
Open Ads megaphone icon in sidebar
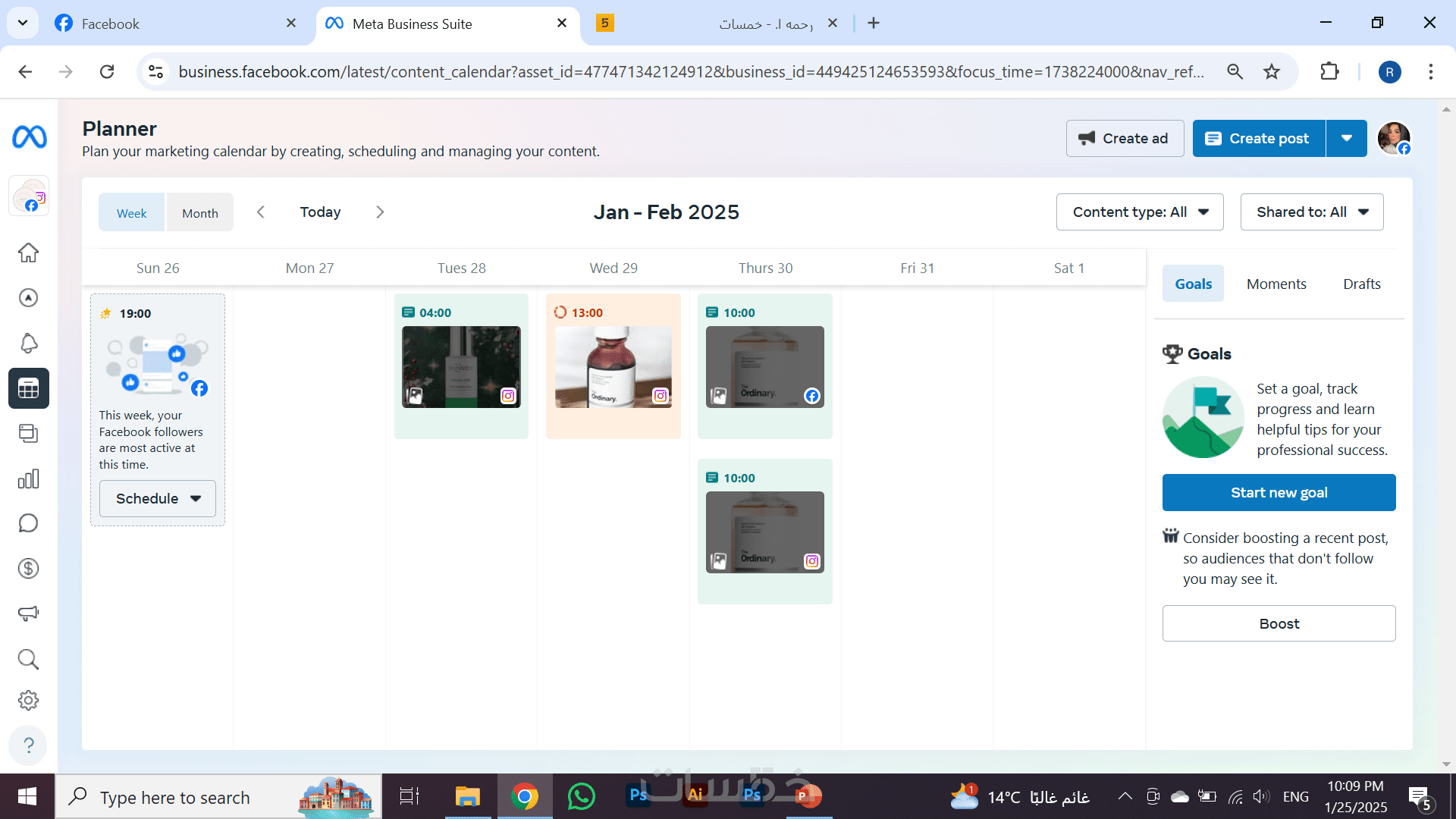[x=28, y=613]
